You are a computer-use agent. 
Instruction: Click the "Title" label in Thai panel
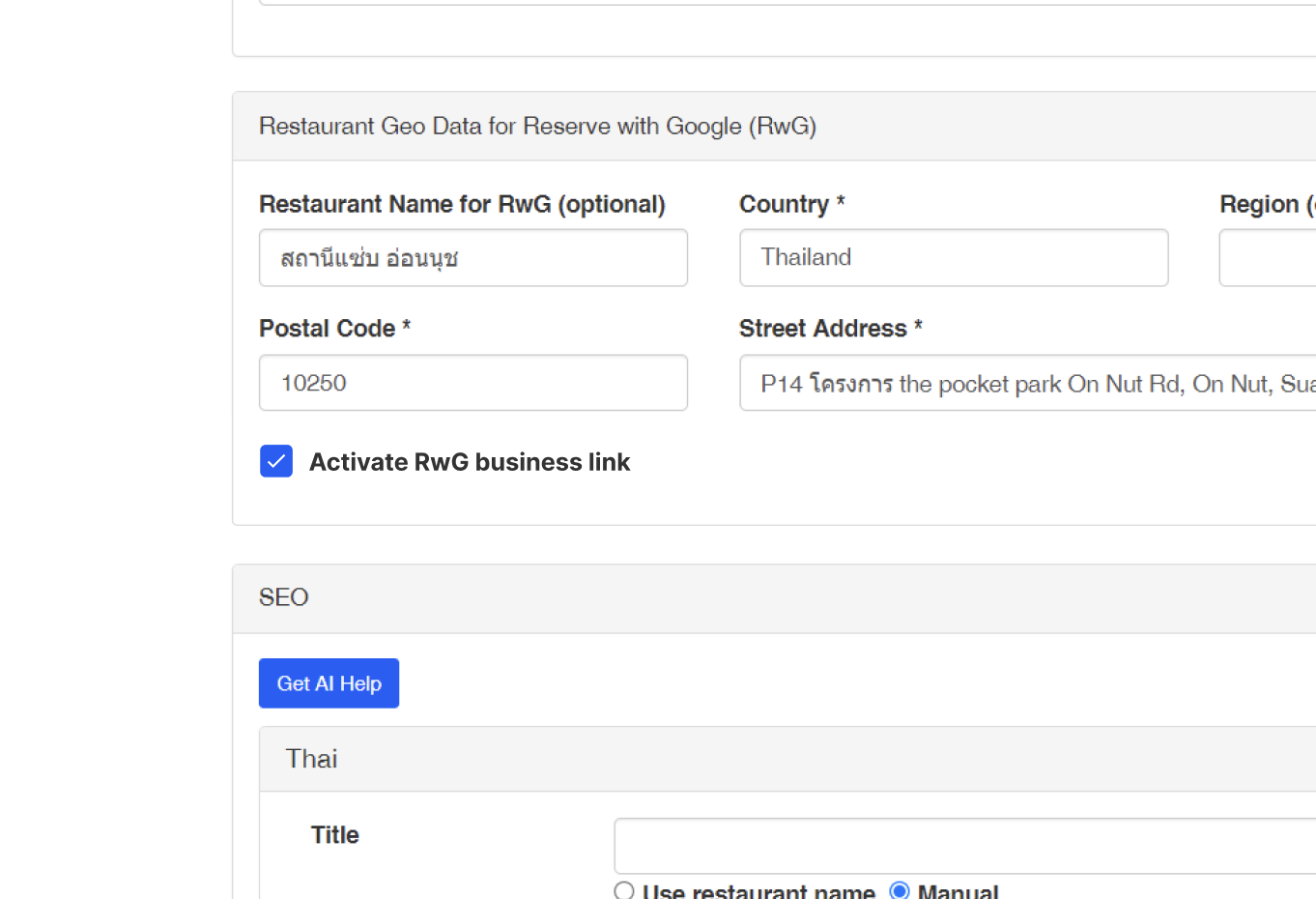(x=334, y=835)
